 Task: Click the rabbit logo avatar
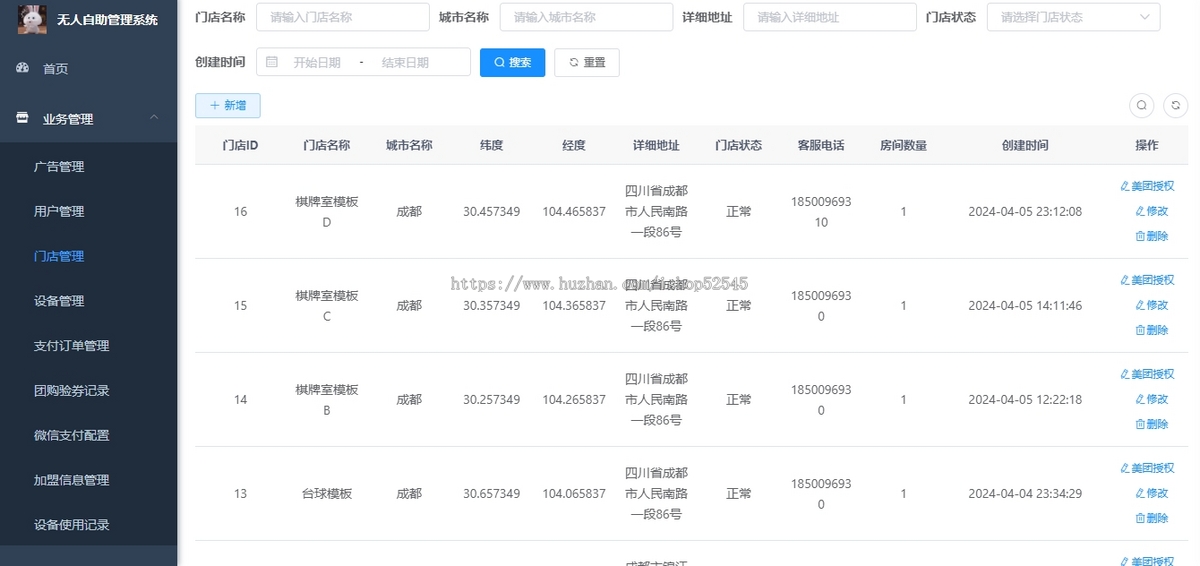[x=32, y=19]
